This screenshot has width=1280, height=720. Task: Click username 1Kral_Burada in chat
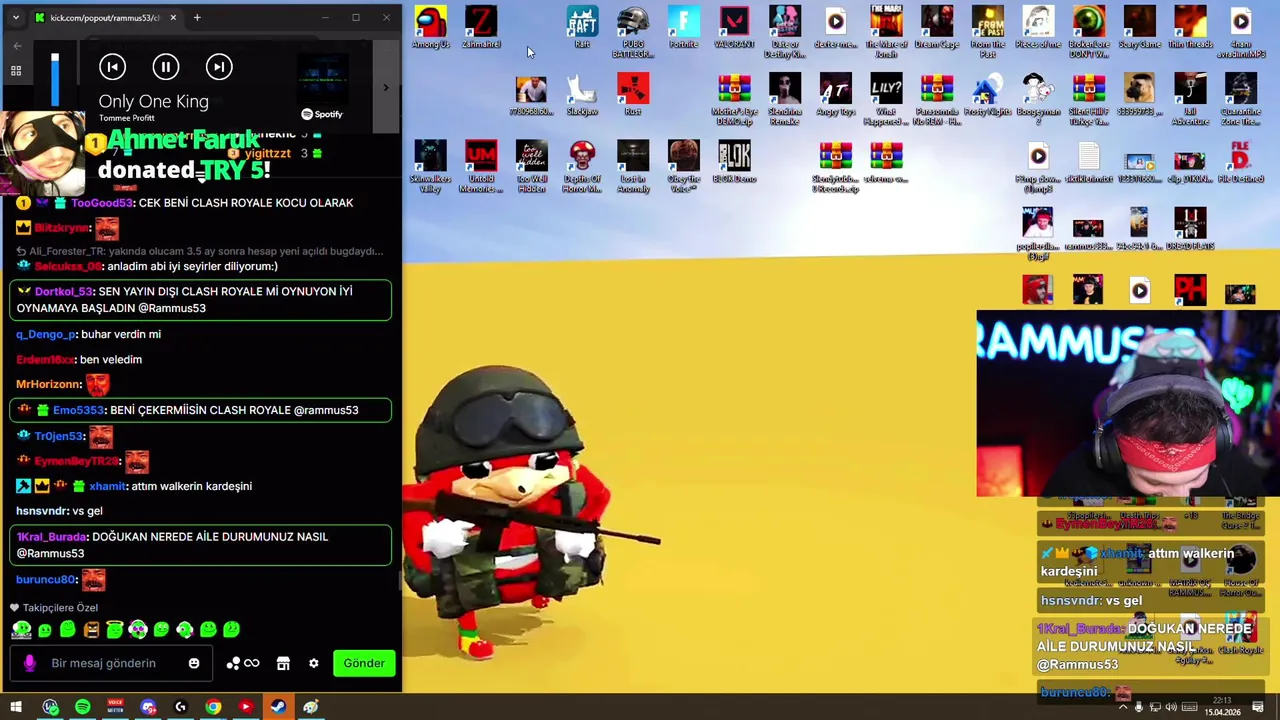(52, 537)
